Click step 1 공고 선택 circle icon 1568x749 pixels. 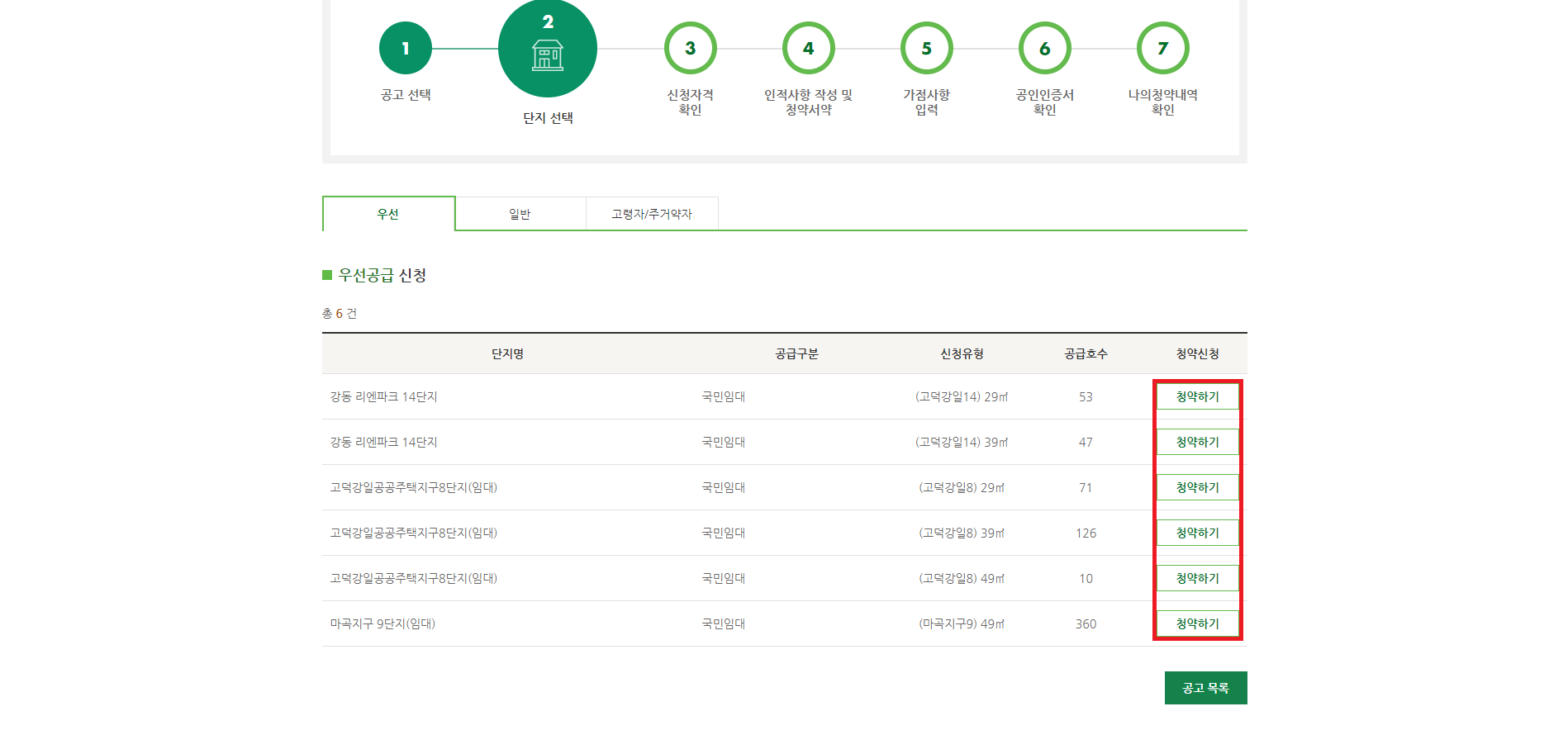(x=404, y=48)
